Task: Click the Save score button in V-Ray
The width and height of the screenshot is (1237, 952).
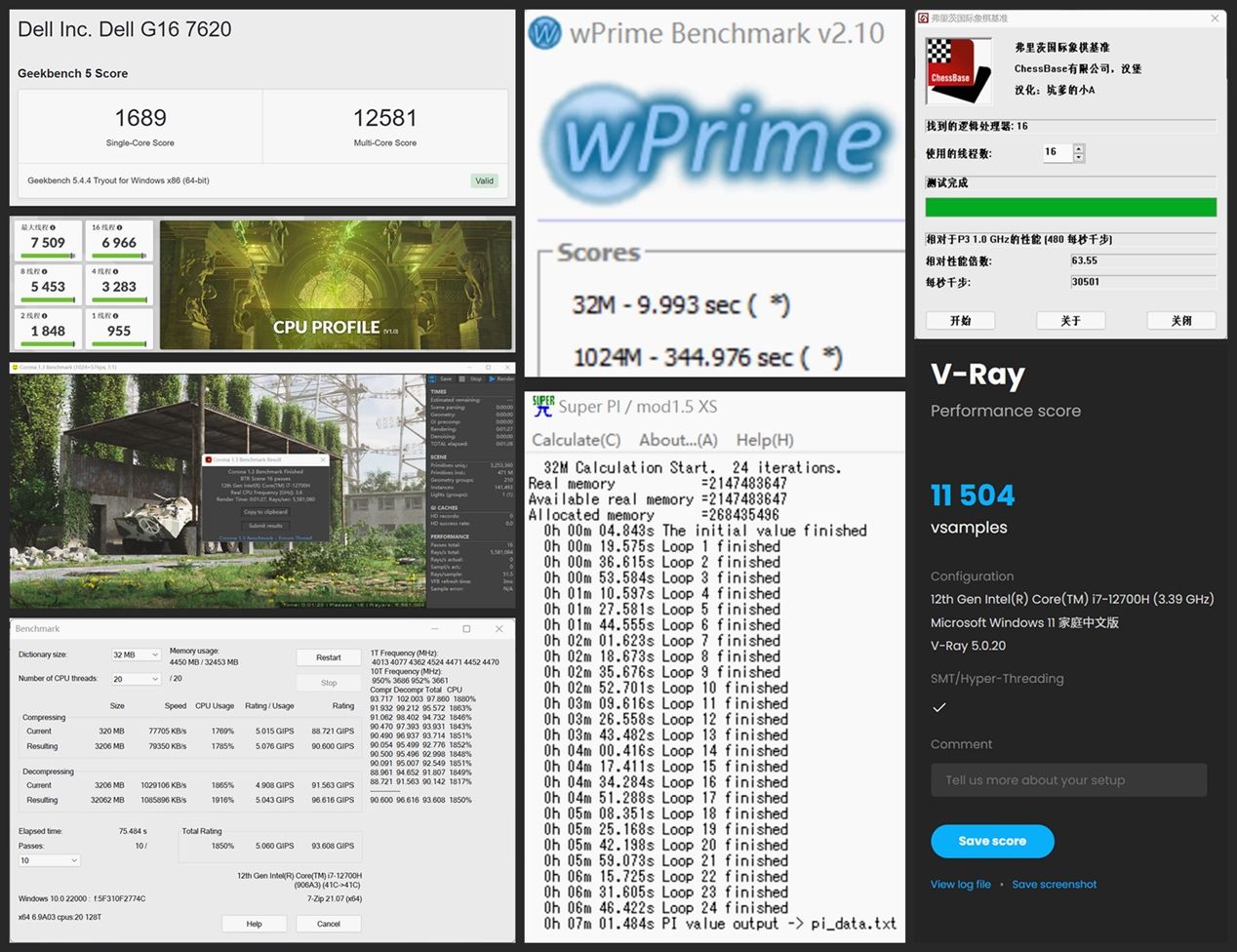Action: [992, 841]
